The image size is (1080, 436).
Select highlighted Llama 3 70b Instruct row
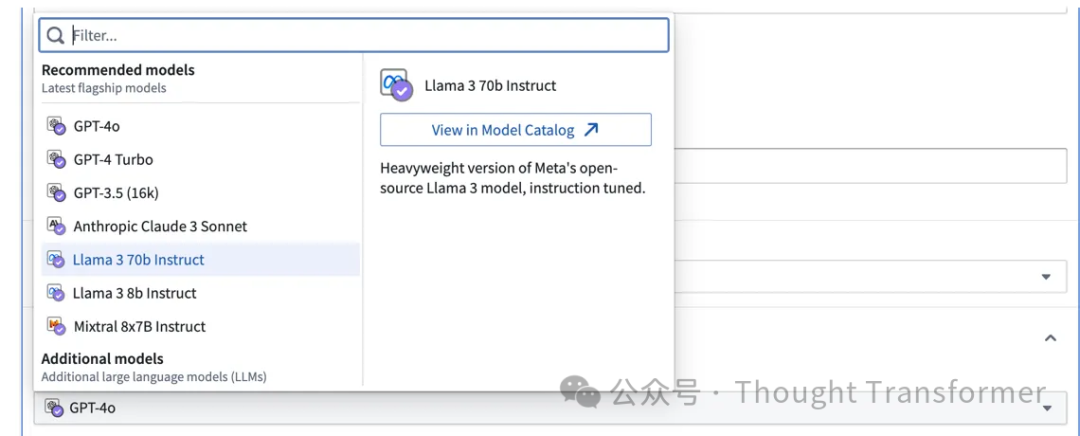[200, 260]
